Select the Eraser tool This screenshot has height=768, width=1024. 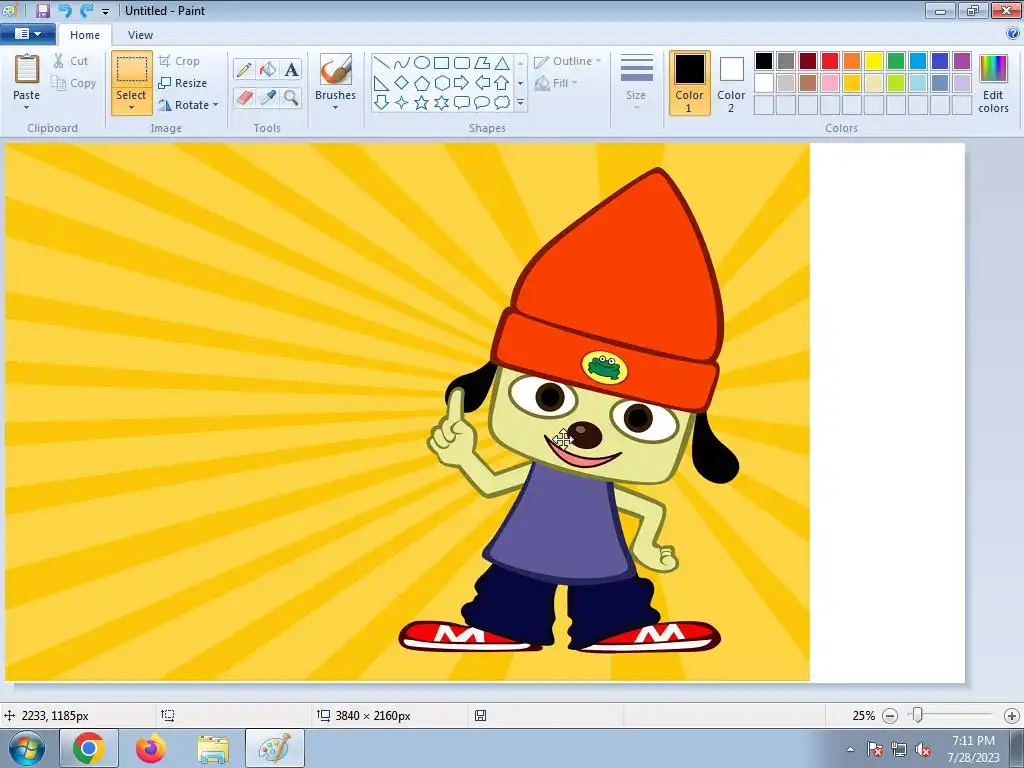[x=244, y=98]
